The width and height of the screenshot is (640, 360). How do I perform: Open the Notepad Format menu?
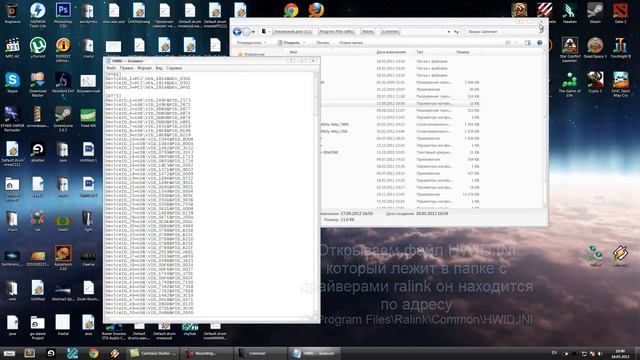coord(144,68)
